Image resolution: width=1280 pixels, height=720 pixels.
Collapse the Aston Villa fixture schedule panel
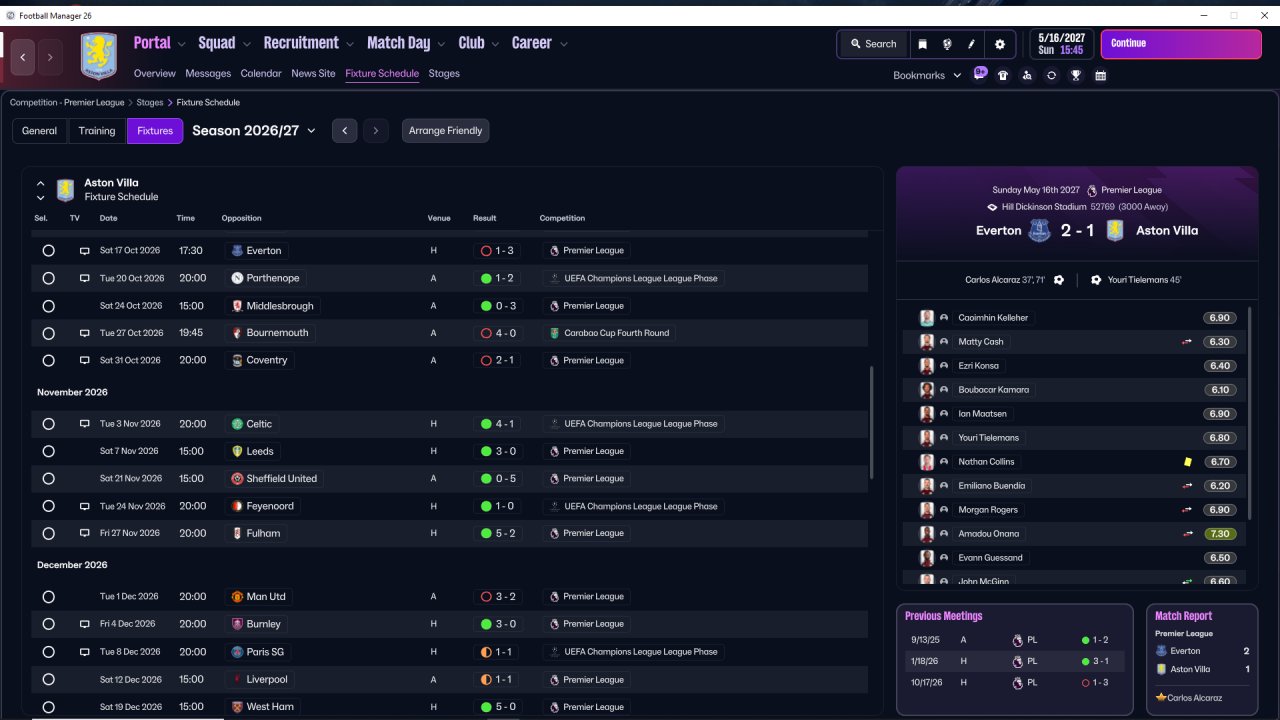point(40,184)
